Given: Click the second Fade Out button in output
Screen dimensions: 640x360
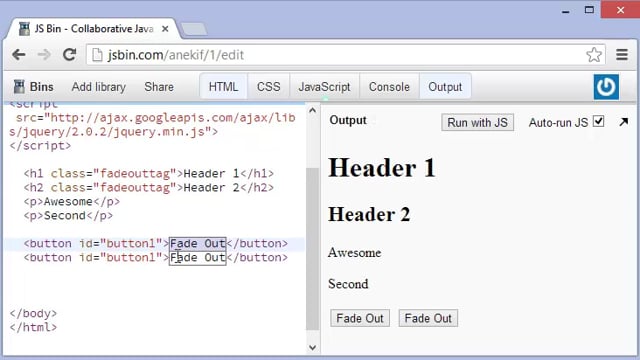Looking at the screenshot, I should pos(428,318).
